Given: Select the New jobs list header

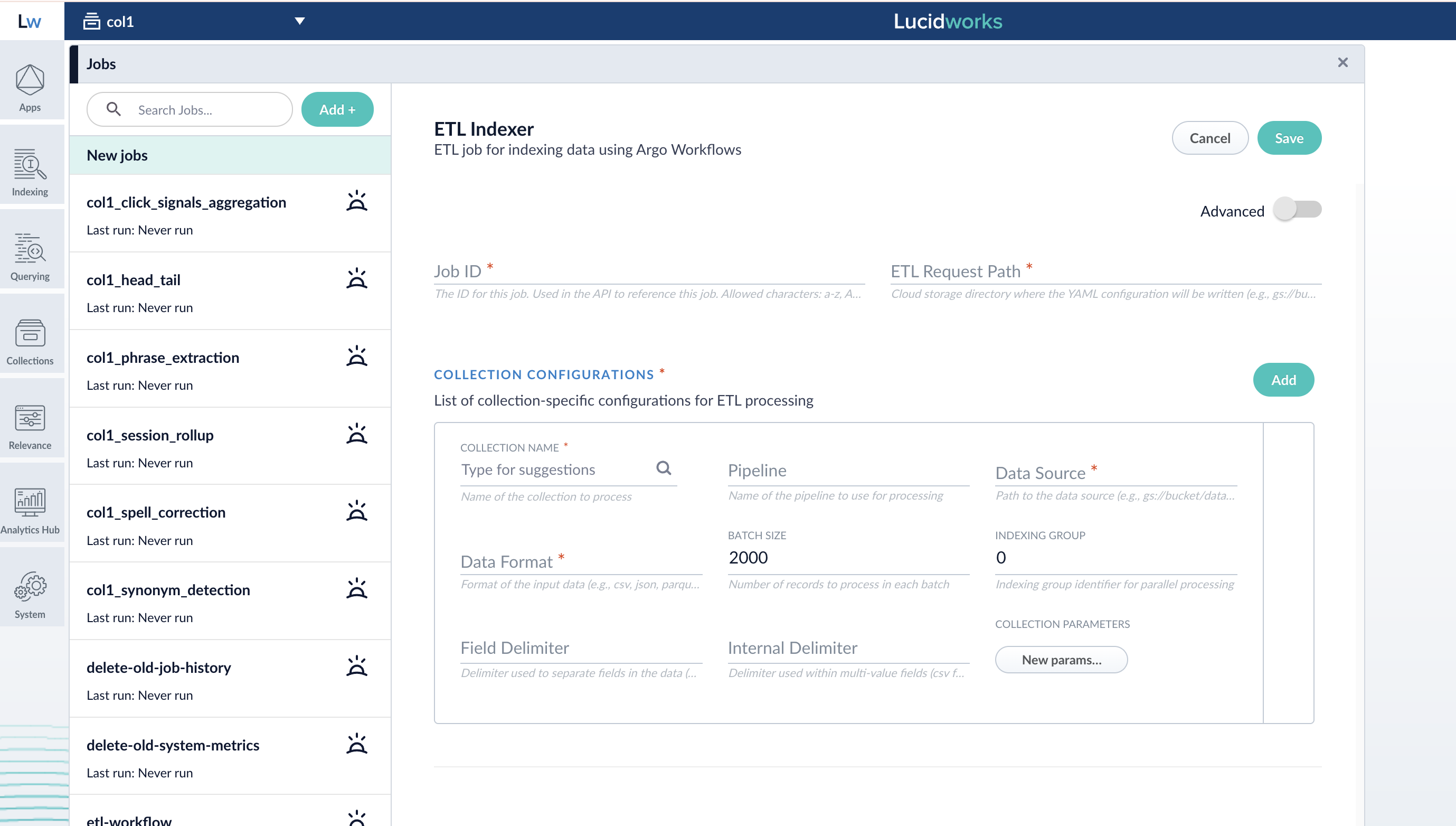Looking at the screenshot, I should tap(230, 155).
